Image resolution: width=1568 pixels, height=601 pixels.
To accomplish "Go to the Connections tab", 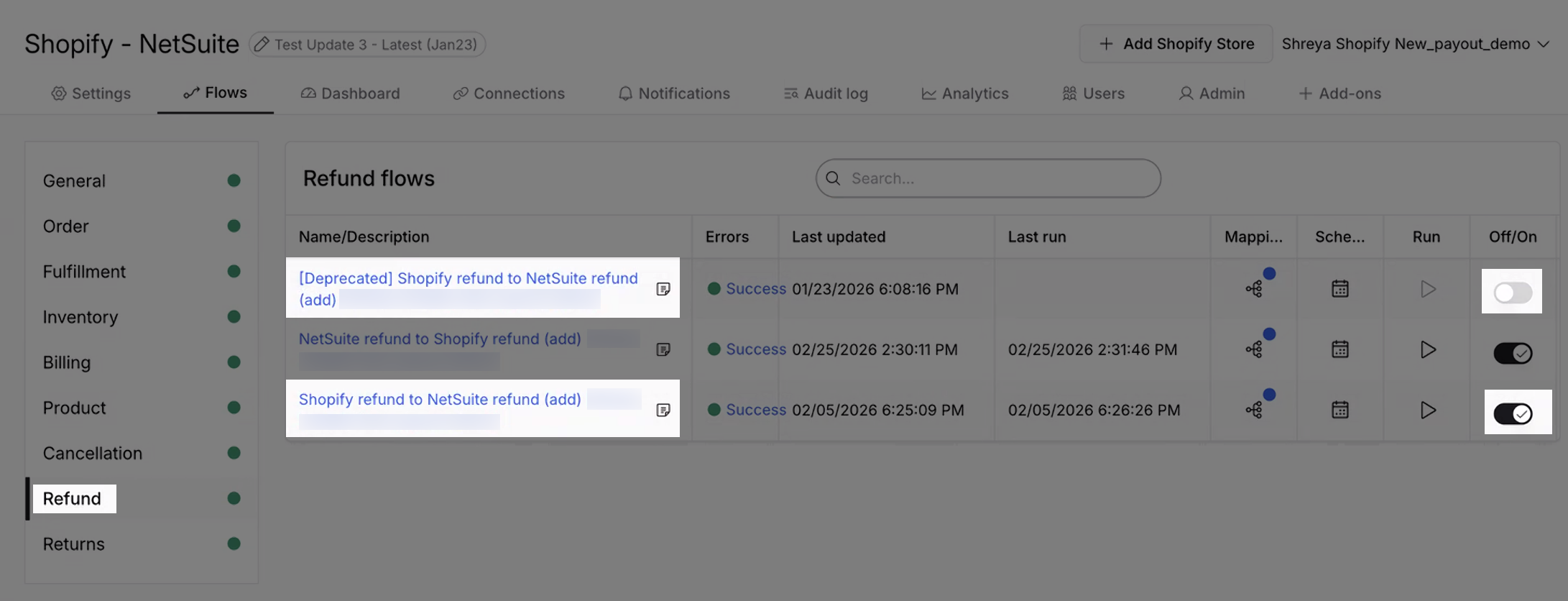I will 509,93.
